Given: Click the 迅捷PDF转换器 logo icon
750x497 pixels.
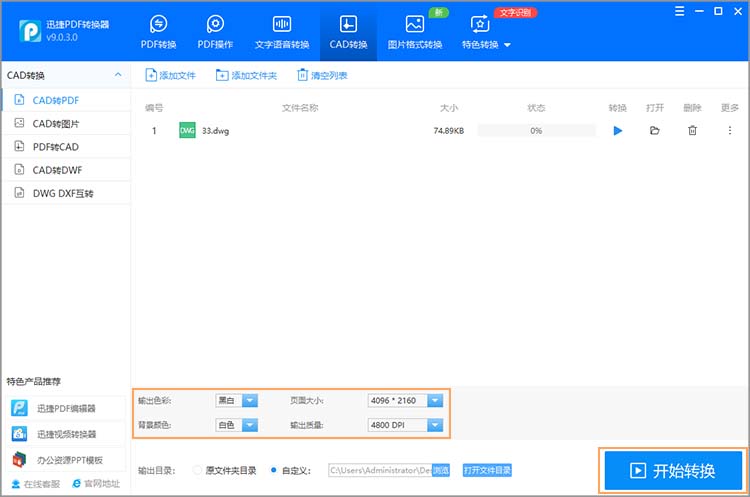Looking at the screenshot, I should [30, 31].
